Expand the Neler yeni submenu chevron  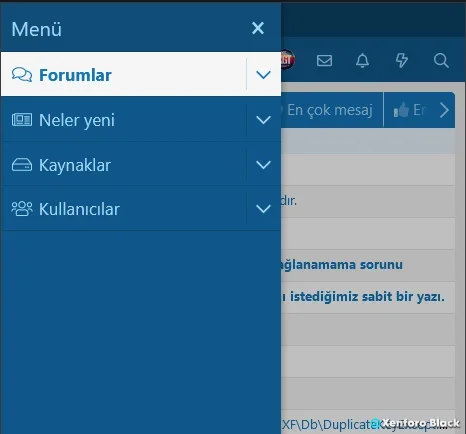coord(263,120)
